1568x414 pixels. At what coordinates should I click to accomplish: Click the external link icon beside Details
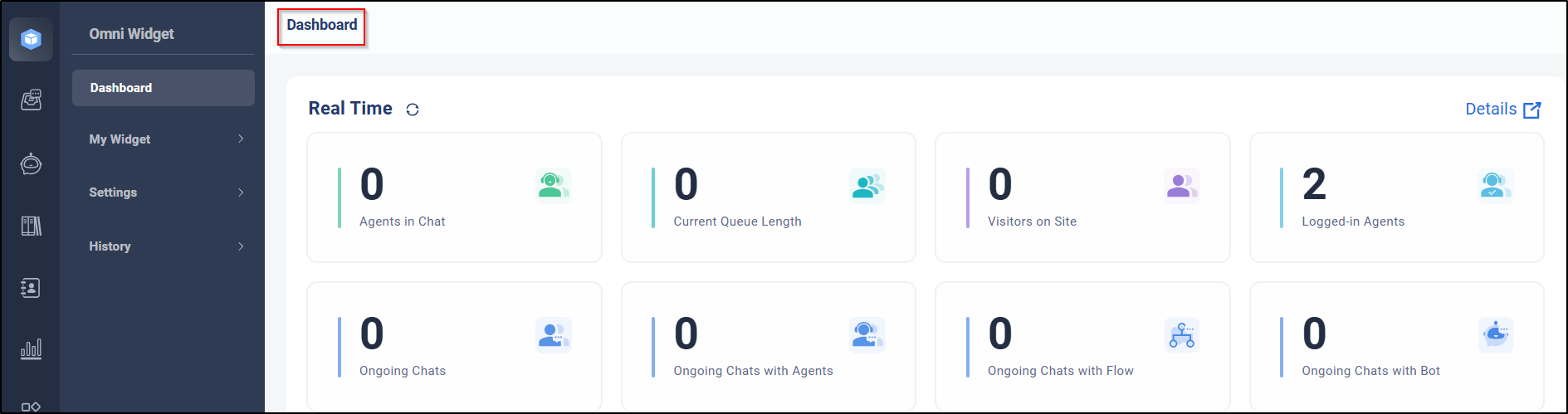(1532, 110)
